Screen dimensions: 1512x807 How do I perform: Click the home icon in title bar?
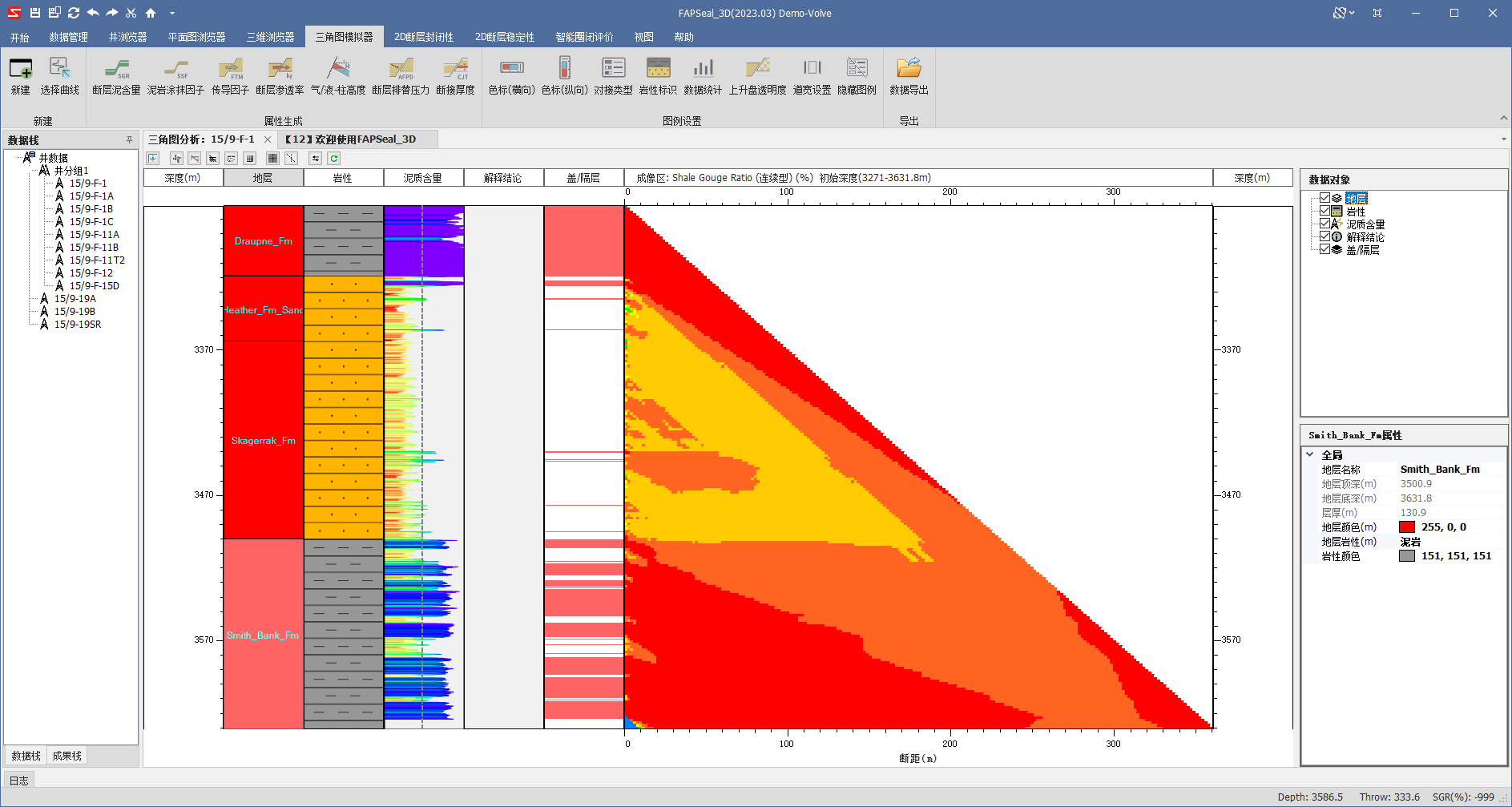tap(151, 13)
